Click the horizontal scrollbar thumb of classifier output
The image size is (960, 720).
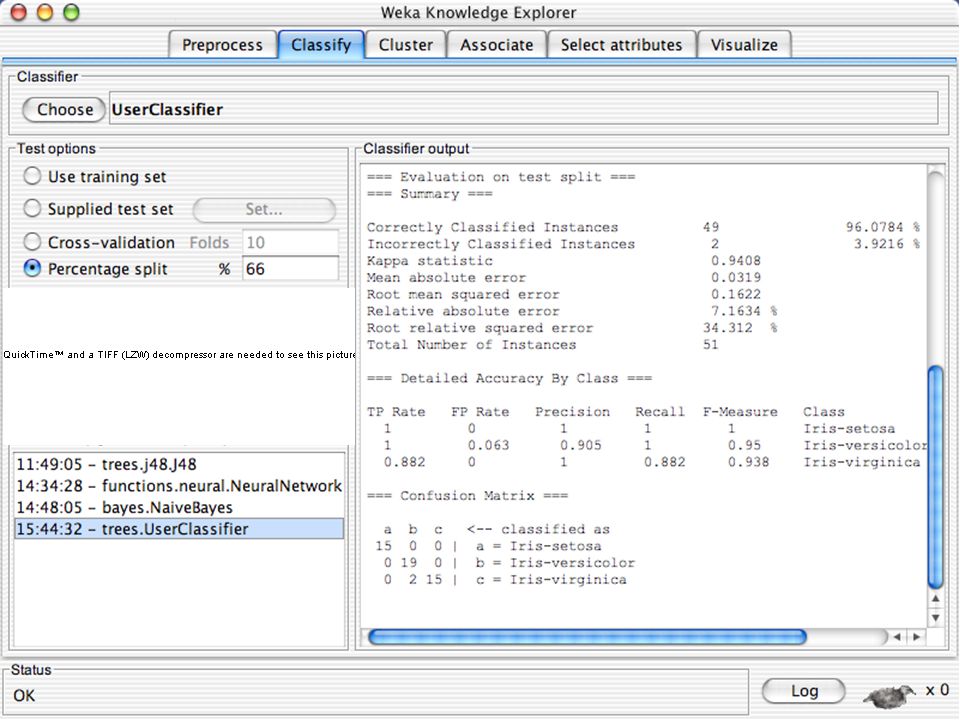point(587,637)
